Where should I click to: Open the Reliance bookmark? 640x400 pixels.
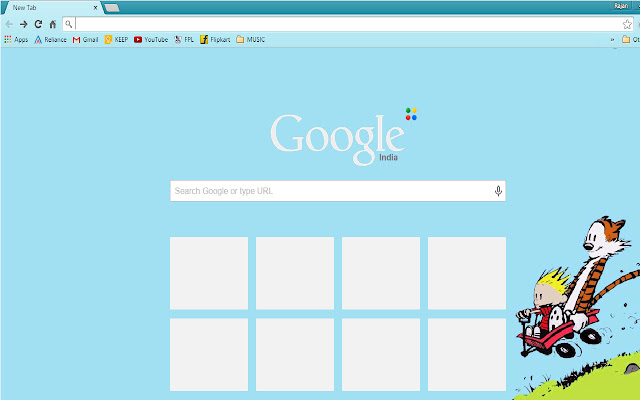(x=51, y=40)
